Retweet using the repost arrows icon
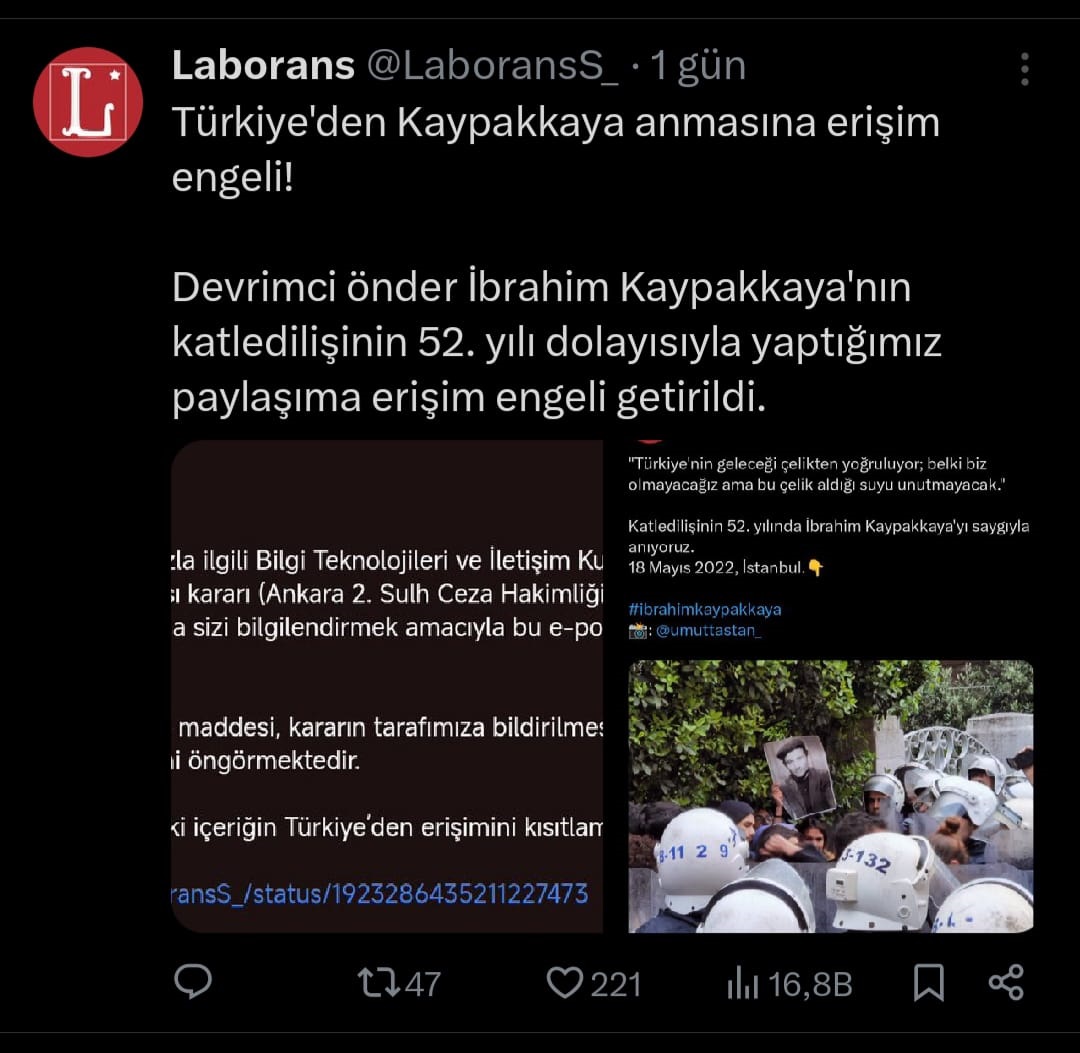The image size is (1080, 1053). point(378,983)
